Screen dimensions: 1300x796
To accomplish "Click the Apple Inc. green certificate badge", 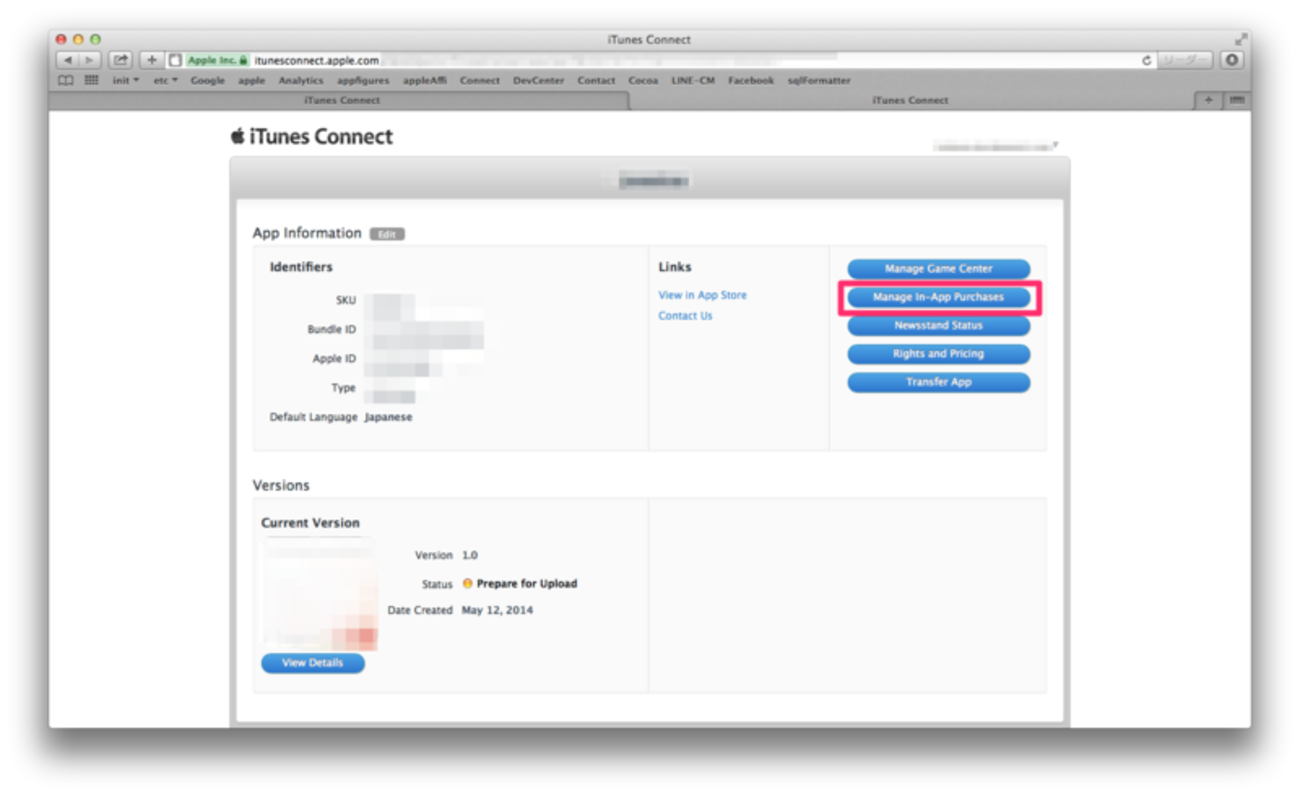I will pos(217,60).
